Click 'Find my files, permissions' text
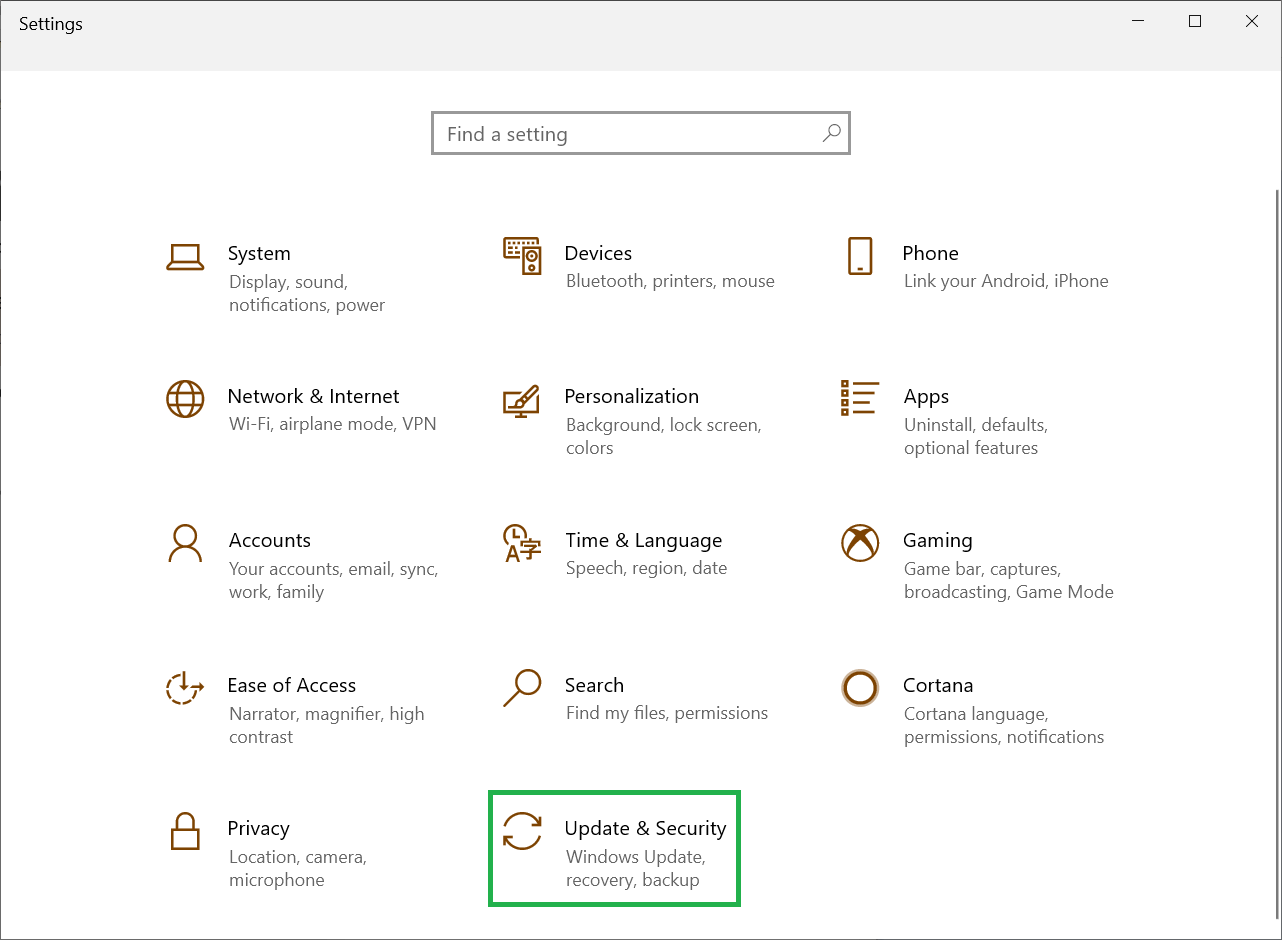Screen dimensions: 1282x940 click(x=667, y=713)
